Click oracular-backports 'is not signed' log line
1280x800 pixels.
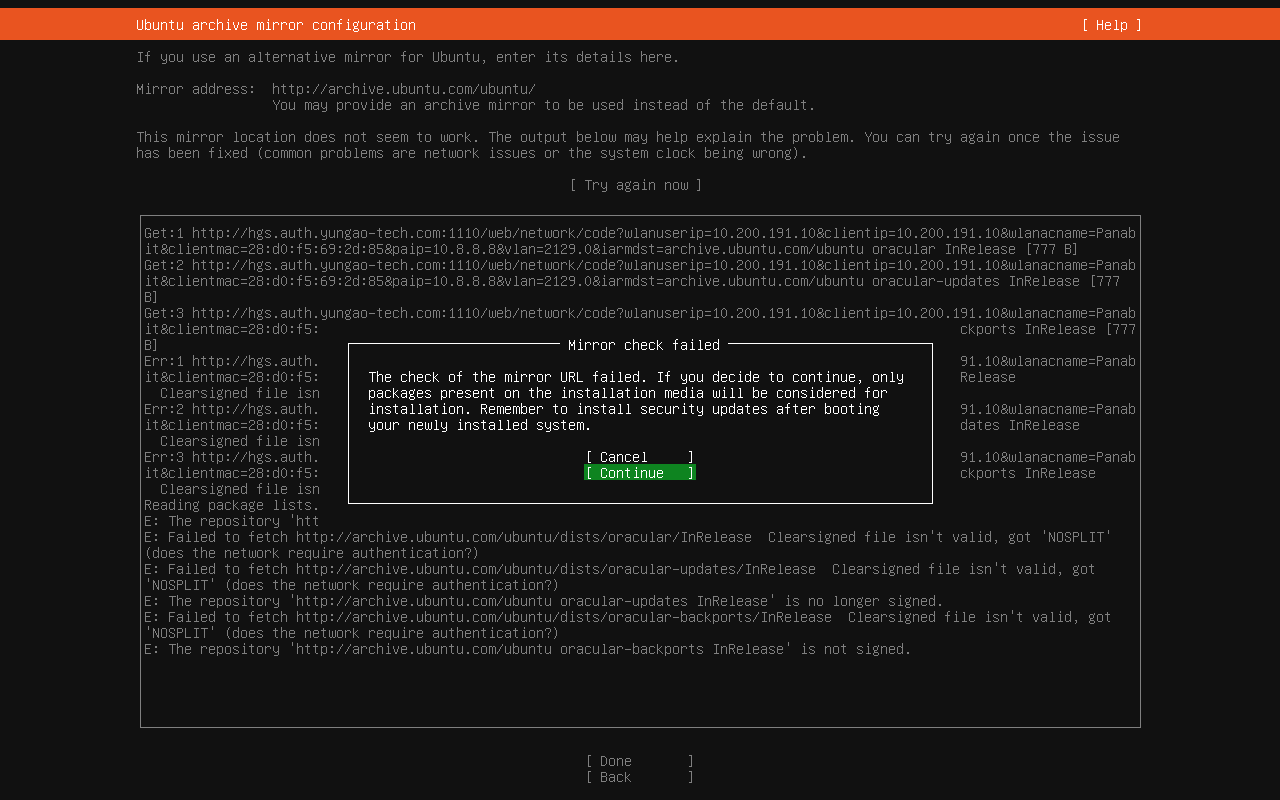coord(528,649)
